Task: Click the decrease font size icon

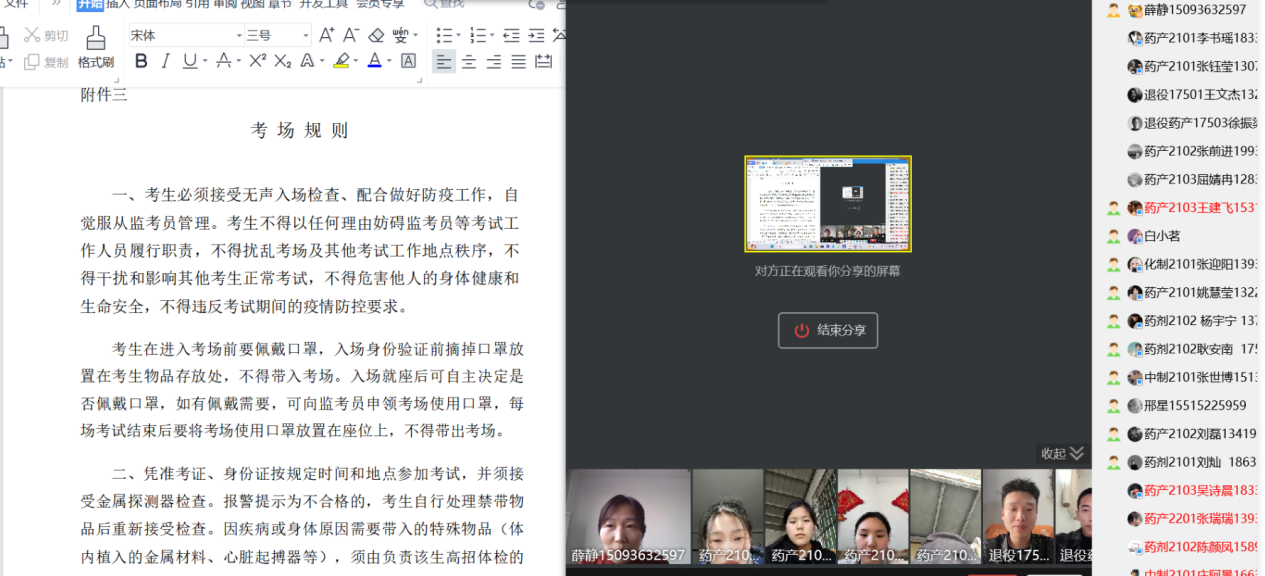Action: 351,35
